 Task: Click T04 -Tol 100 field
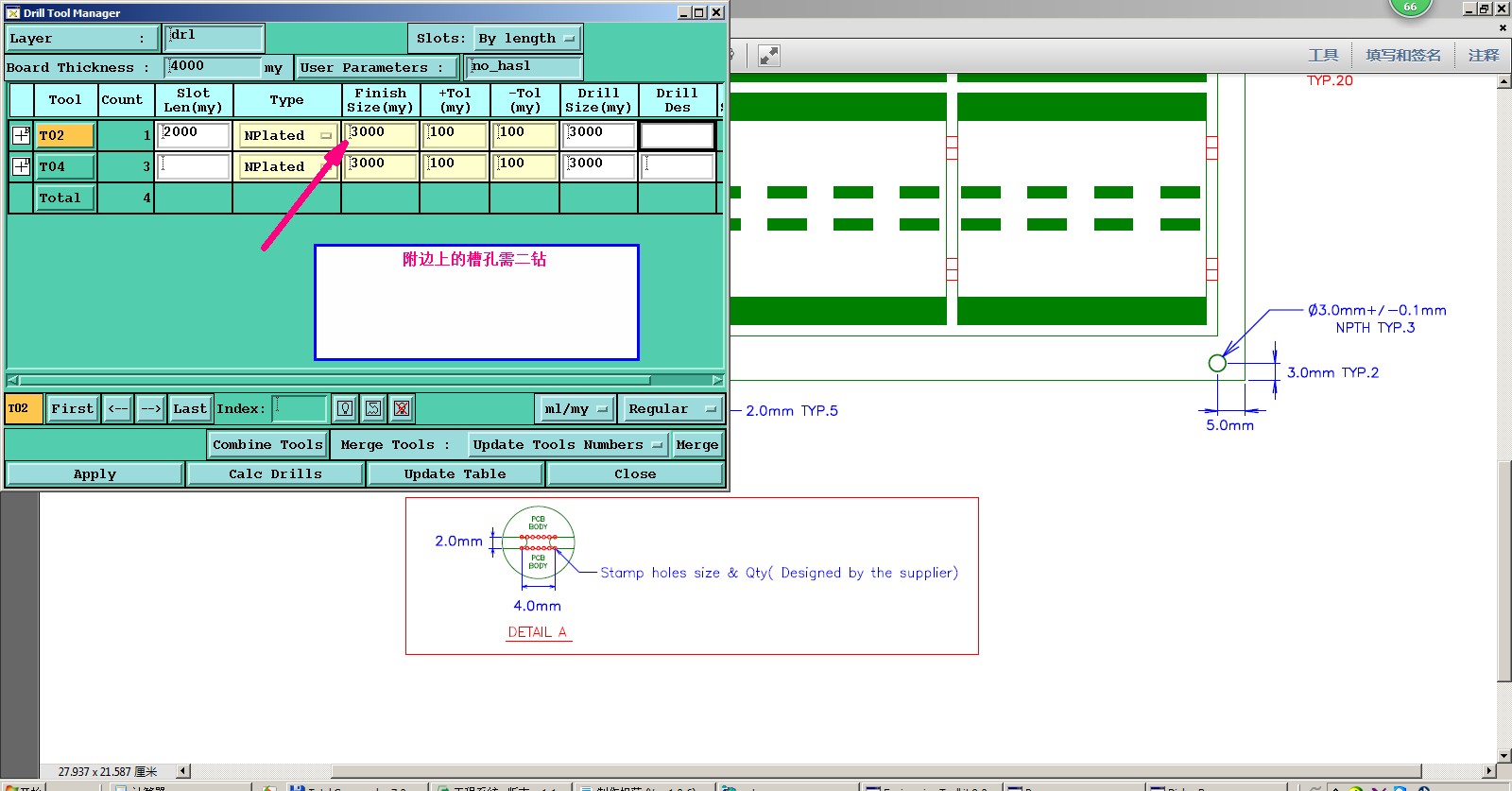pos(524,166)
